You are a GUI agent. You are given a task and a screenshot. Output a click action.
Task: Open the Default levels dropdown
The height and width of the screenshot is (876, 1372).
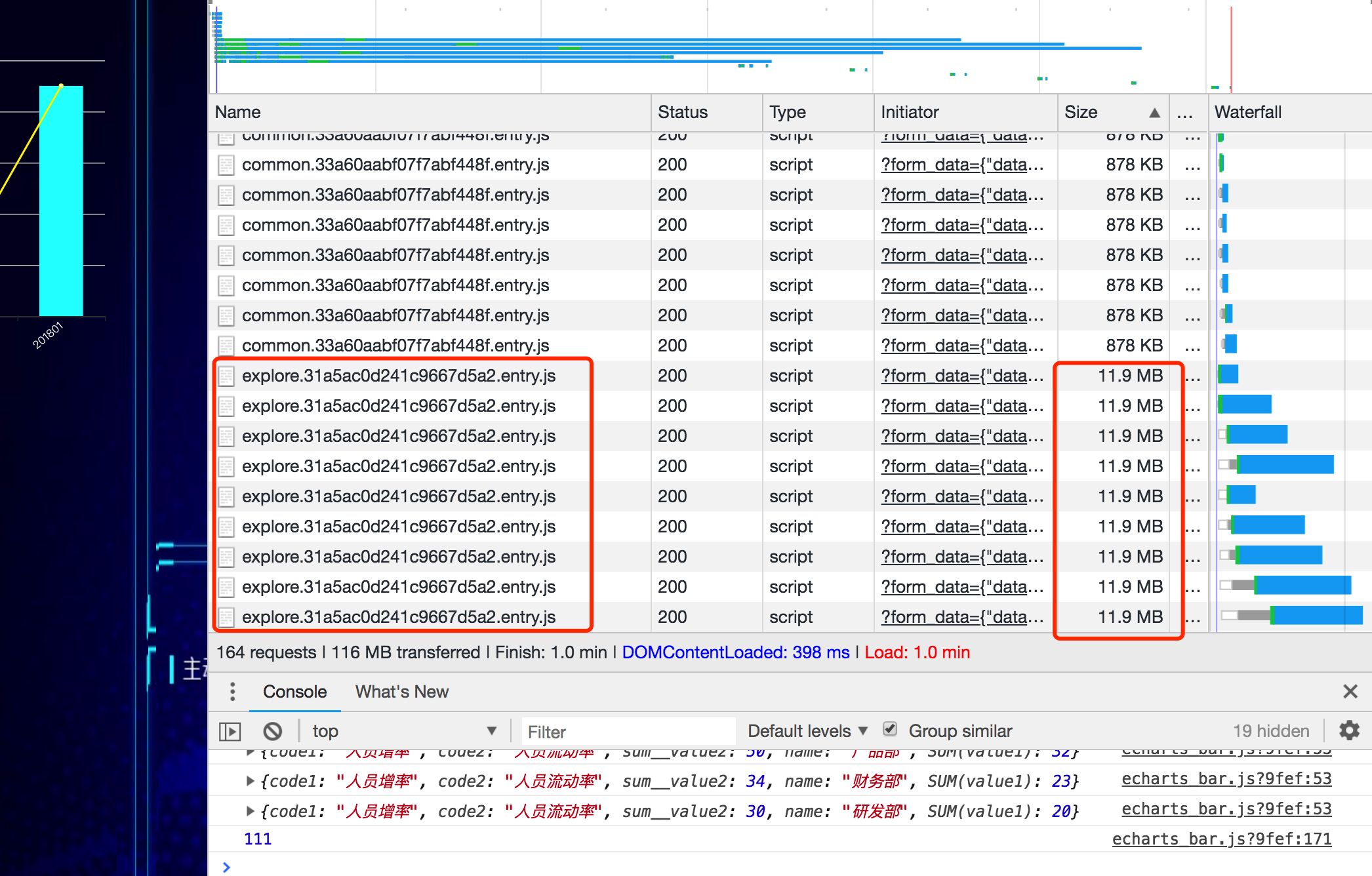(x=806, y=730)
